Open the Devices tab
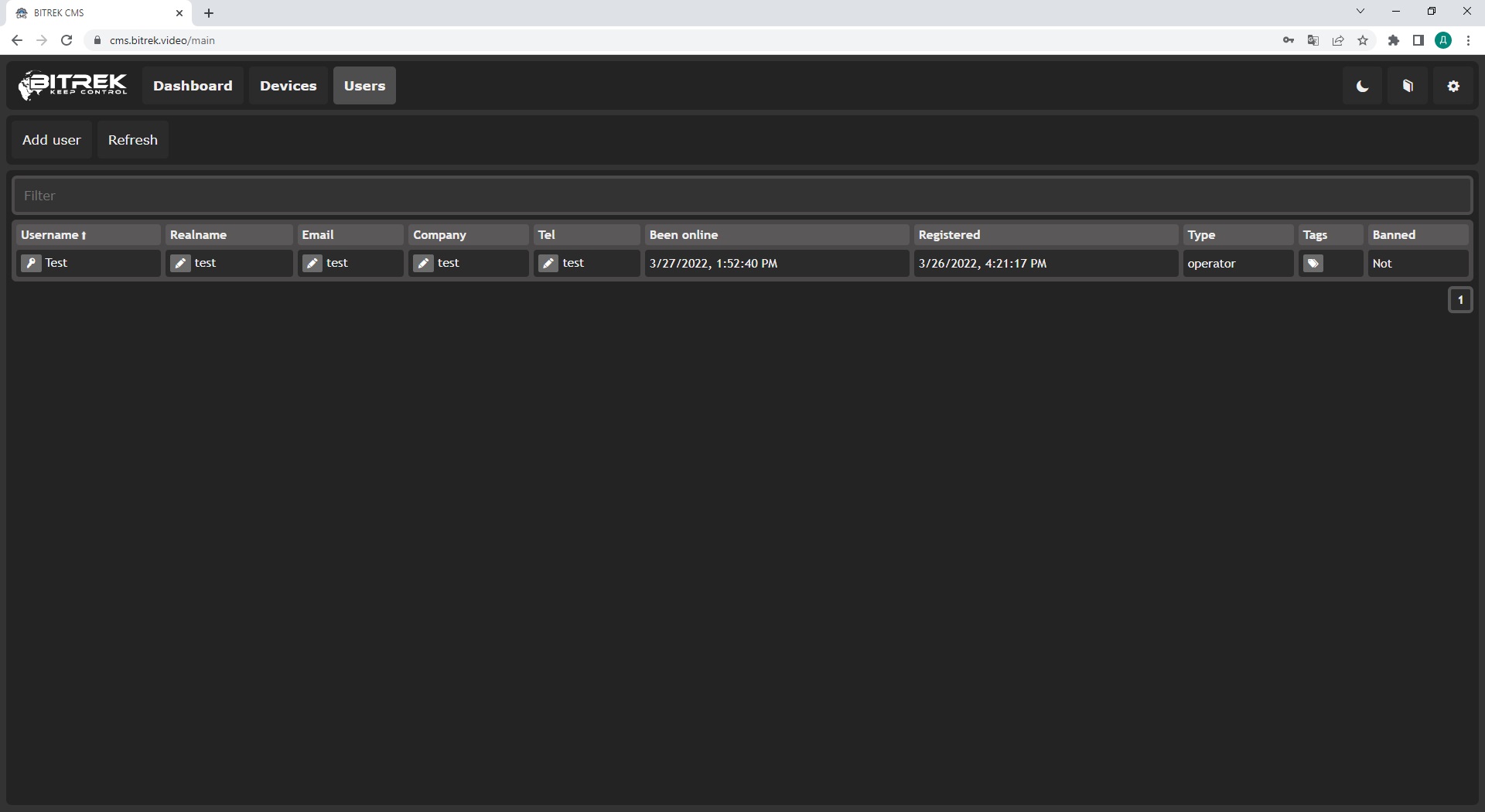 pyautogui.click(x=288, y=86)
